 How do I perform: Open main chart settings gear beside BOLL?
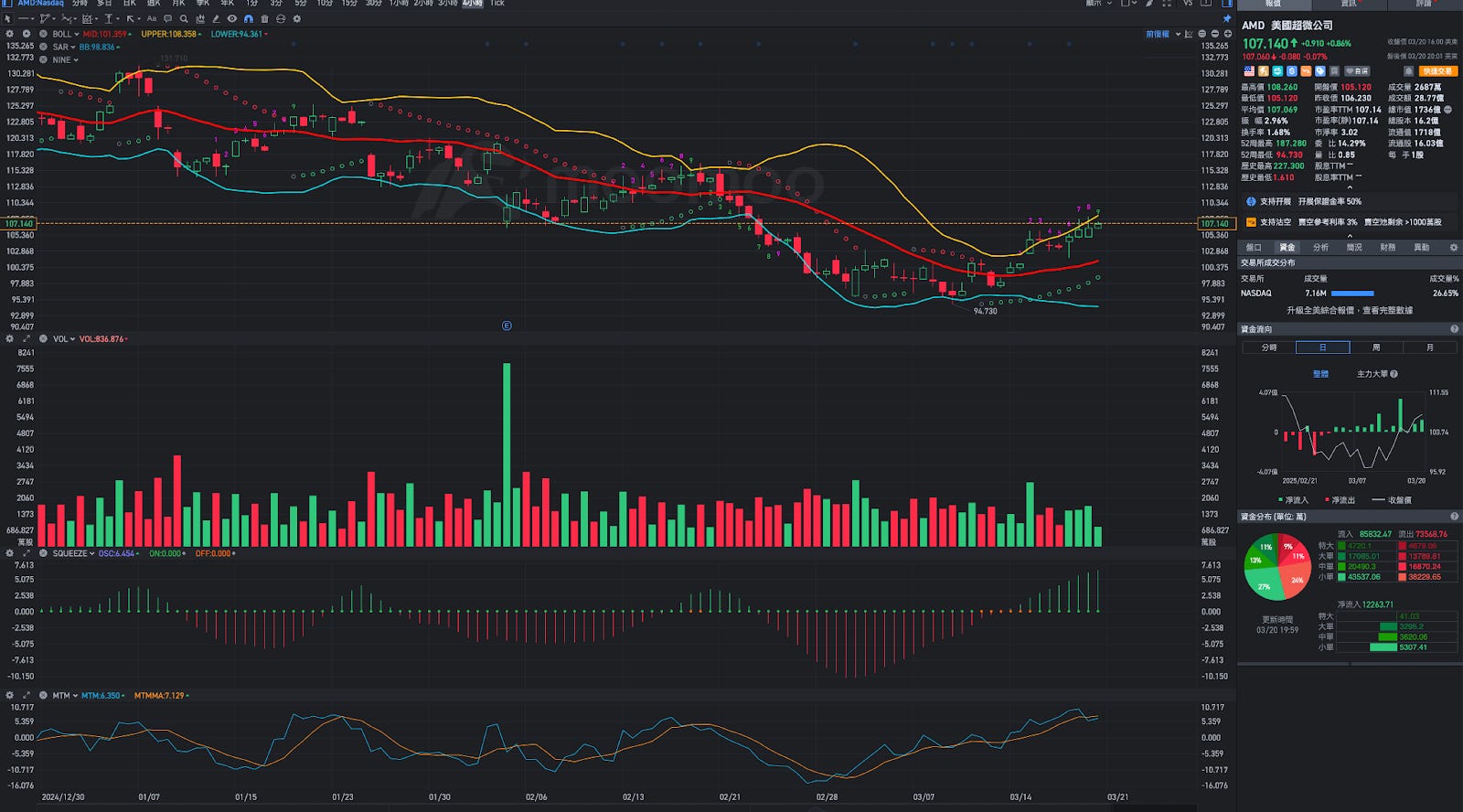pos(9,34)
